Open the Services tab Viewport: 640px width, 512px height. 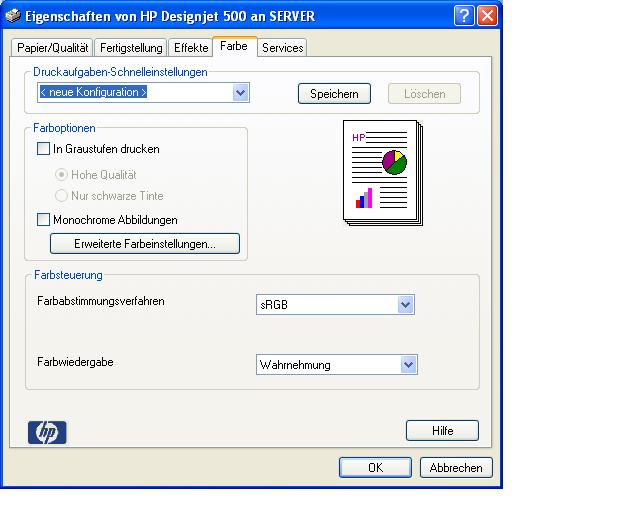click(x=282, y=48)
